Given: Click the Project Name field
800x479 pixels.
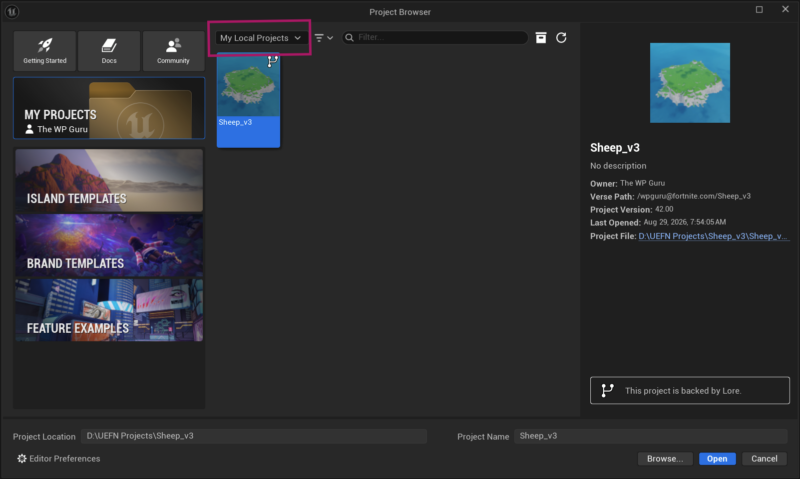Looking at the screenshot, I should 651,436.
